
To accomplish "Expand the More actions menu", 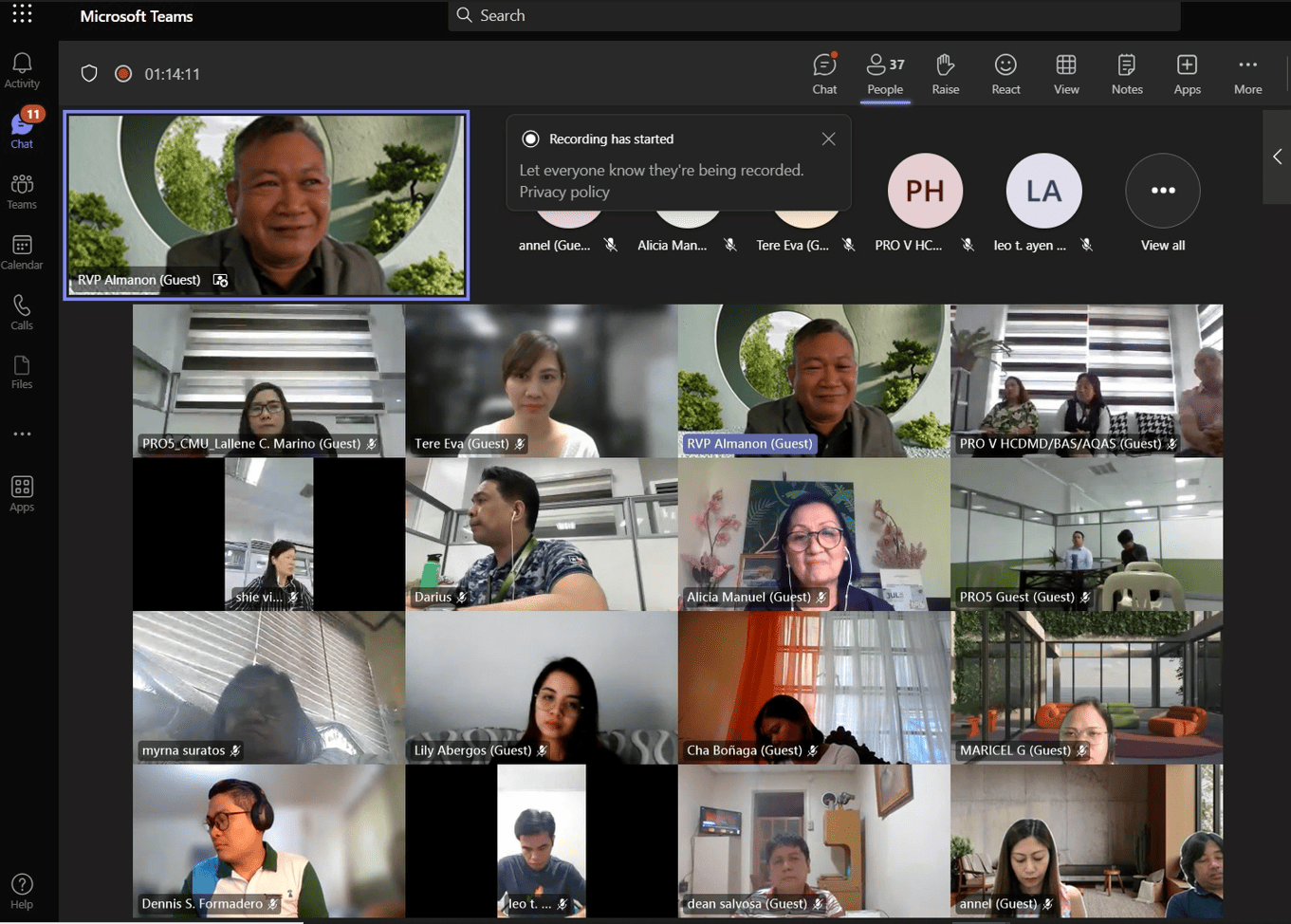I will [1247, 74].
